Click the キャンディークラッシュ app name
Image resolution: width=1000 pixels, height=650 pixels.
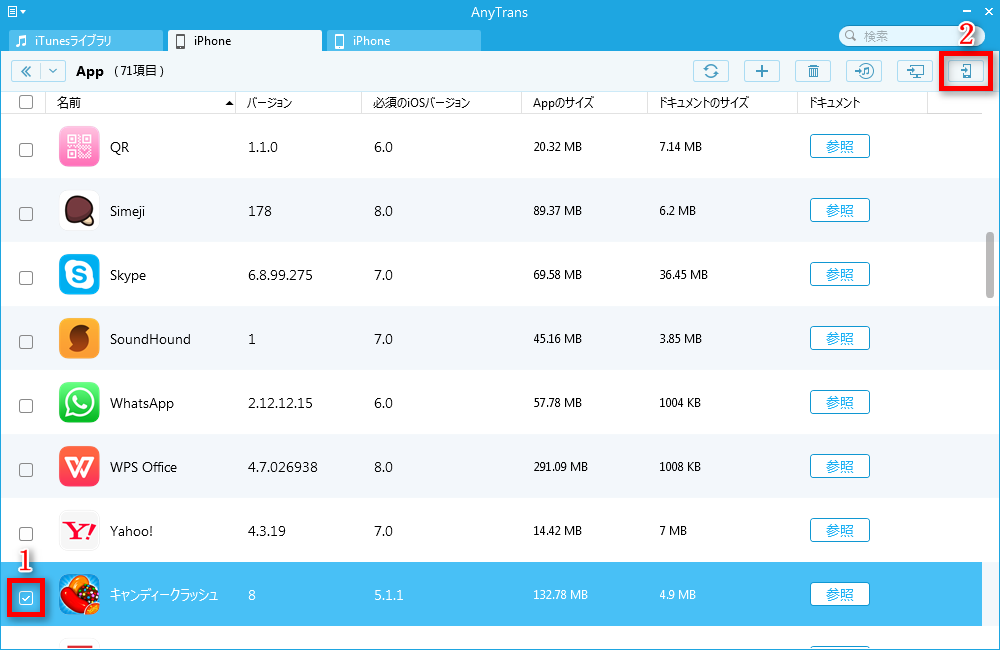[164, 595]
